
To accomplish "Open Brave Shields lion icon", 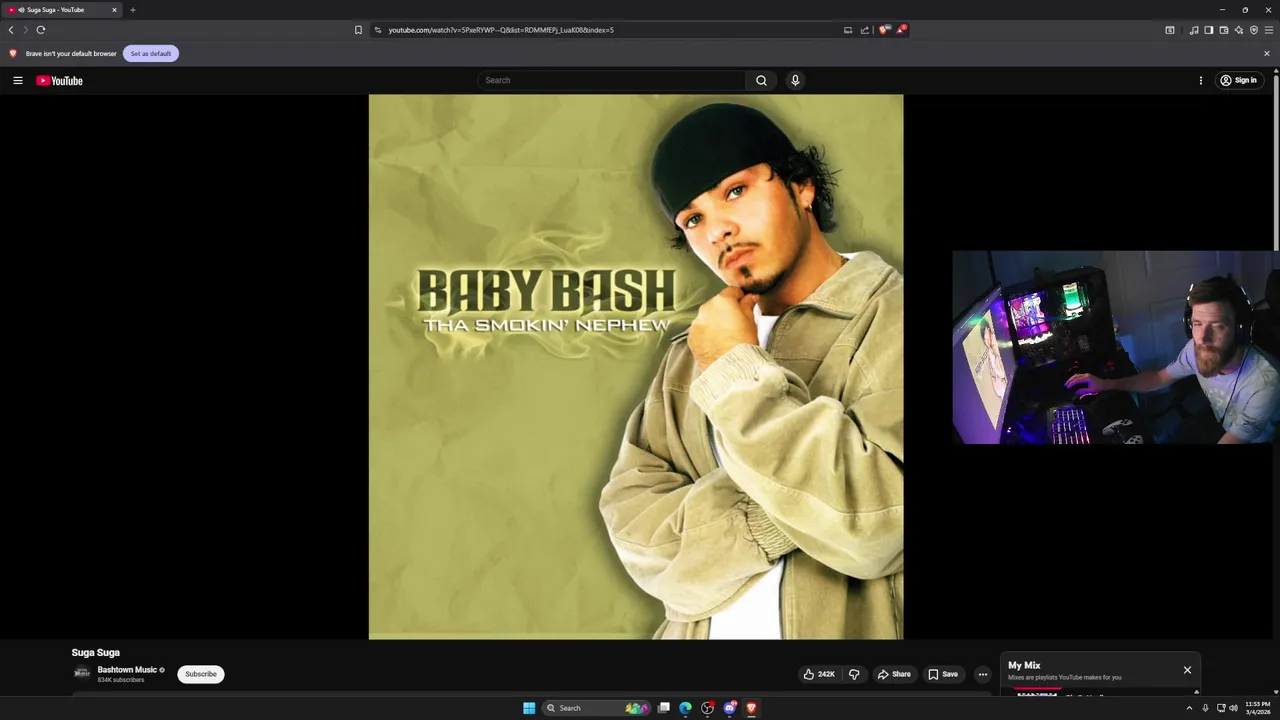I will click(x=884, y=30).
